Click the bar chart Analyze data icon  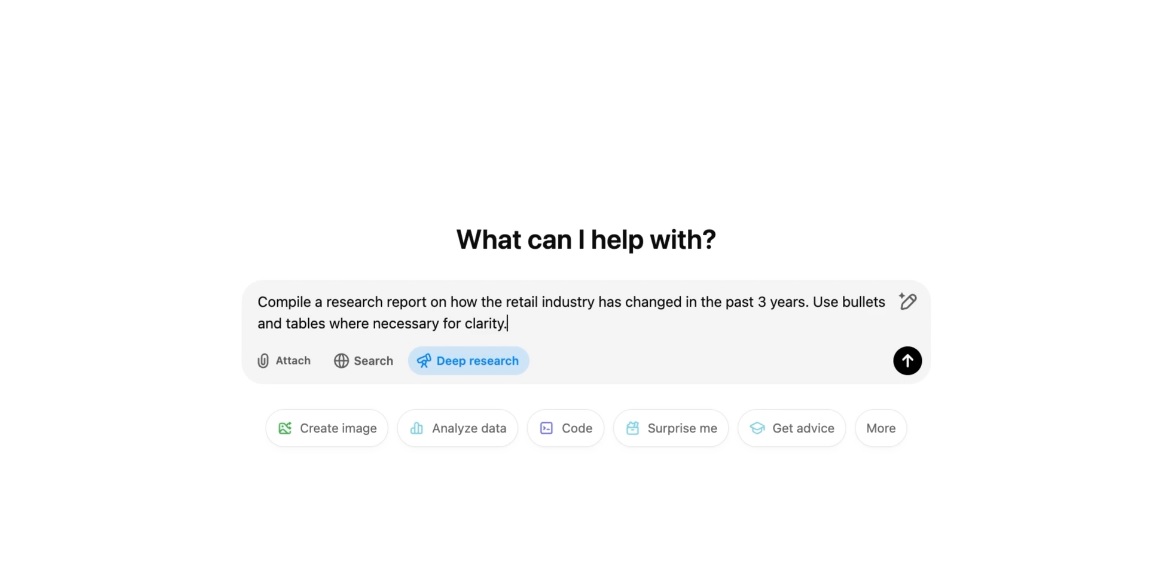tap(417, 428)
